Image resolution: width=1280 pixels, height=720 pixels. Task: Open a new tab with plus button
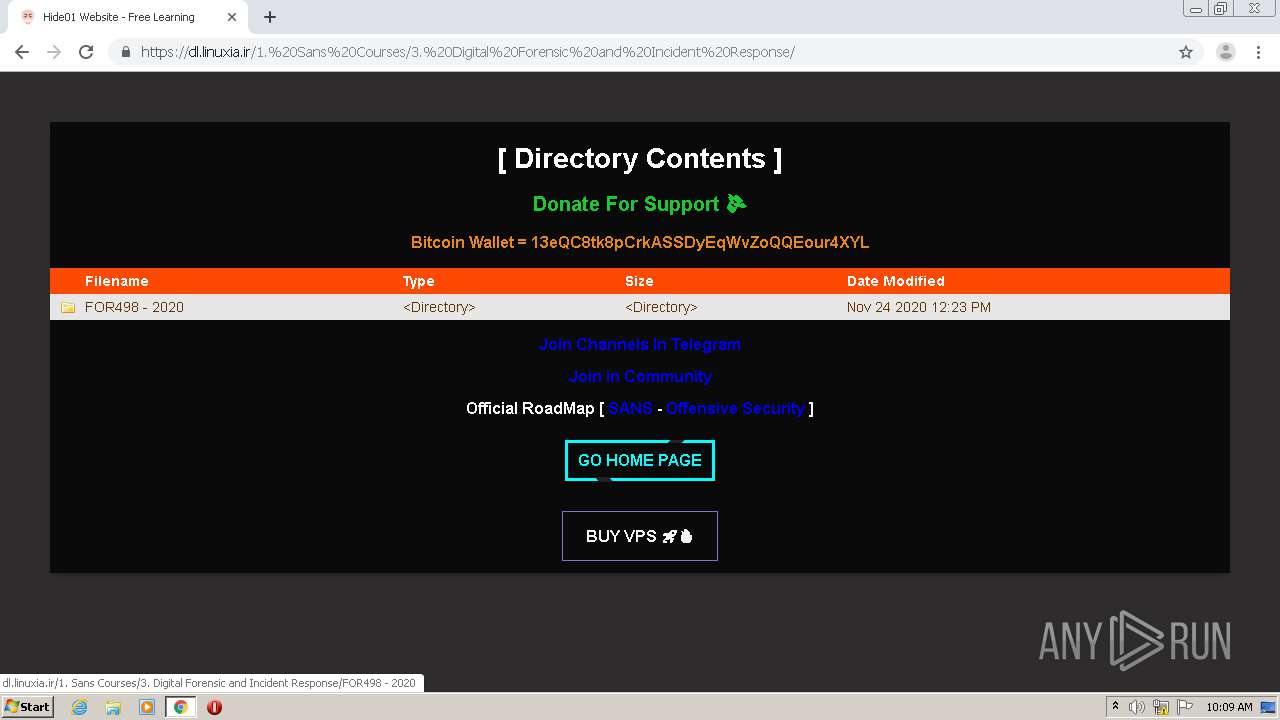pyautogui.click(x=270, y=17)
